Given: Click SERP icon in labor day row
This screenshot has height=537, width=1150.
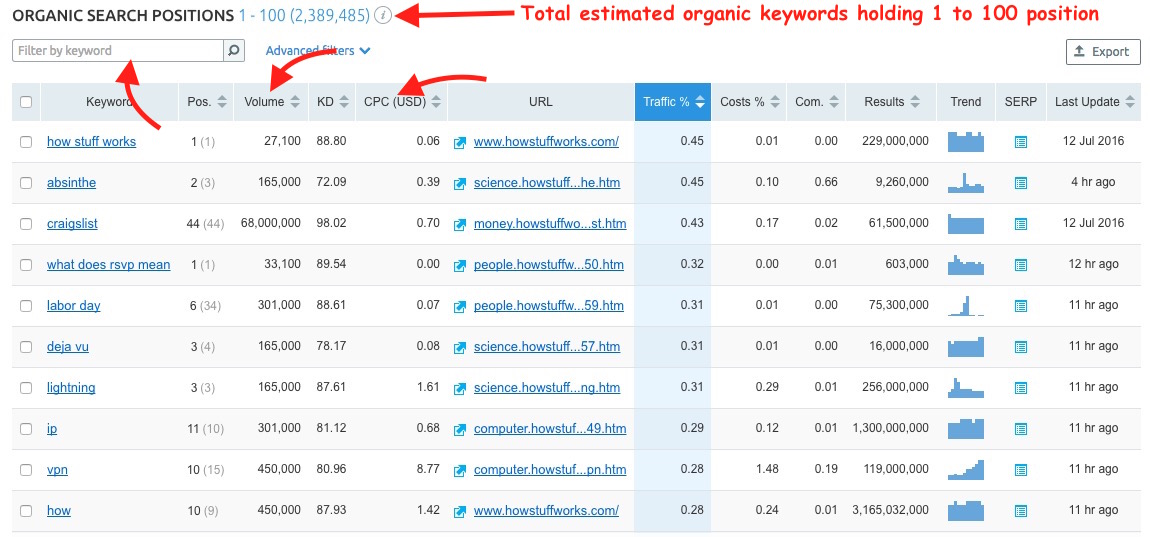Looking at the screenshot, I should [1020, 306].
